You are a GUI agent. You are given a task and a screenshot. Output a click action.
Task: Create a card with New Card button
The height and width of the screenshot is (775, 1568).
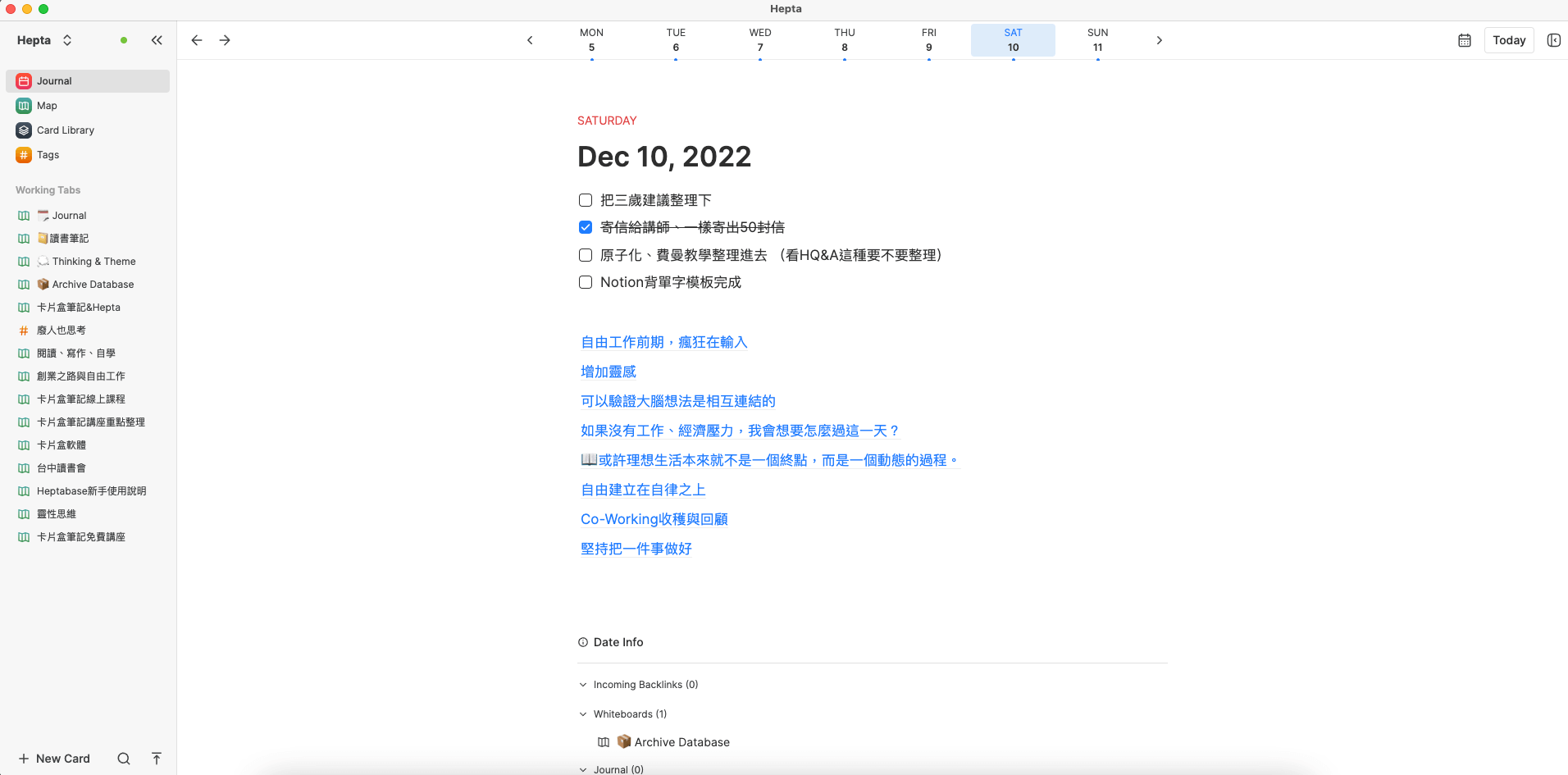53,759
